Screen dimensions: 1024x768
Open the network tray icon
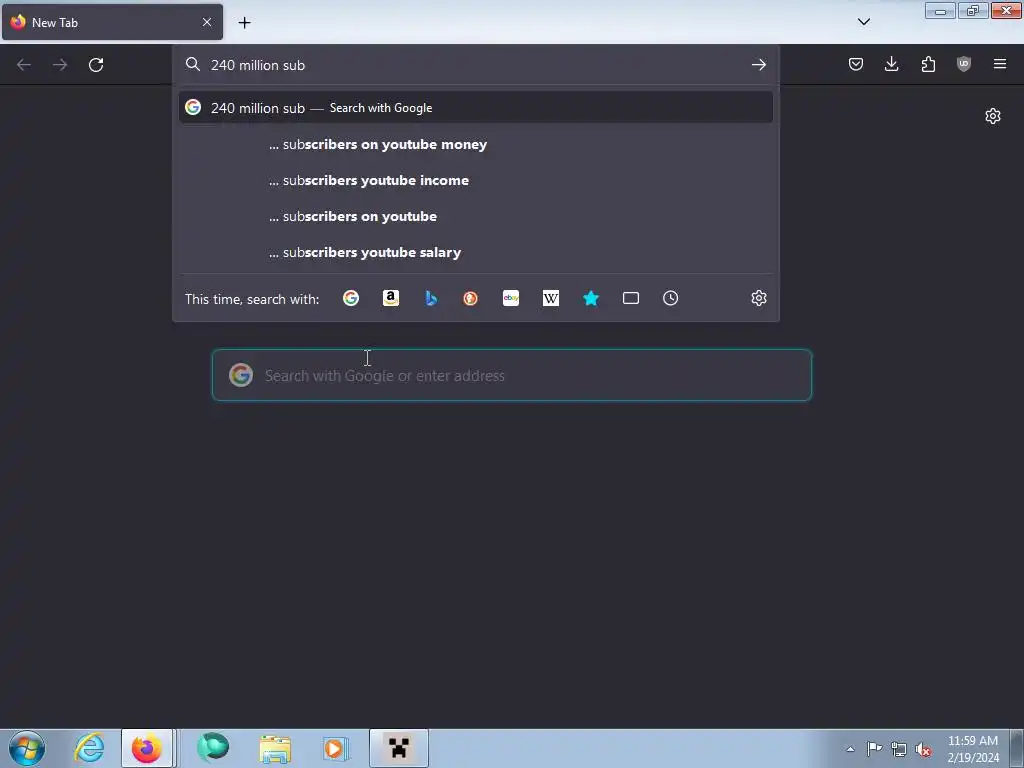click(x=899, y=749)
